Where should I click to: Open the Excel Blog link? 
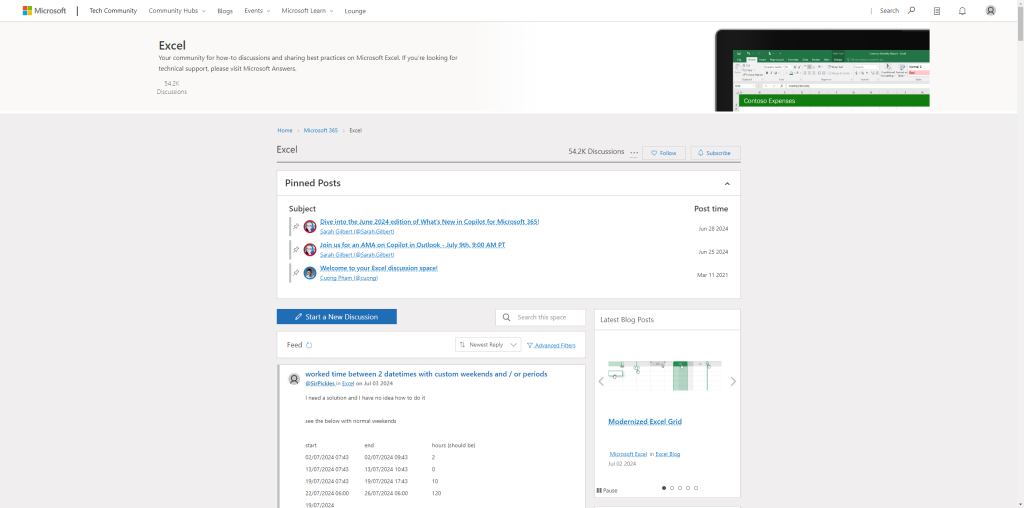tap(667, 454)
